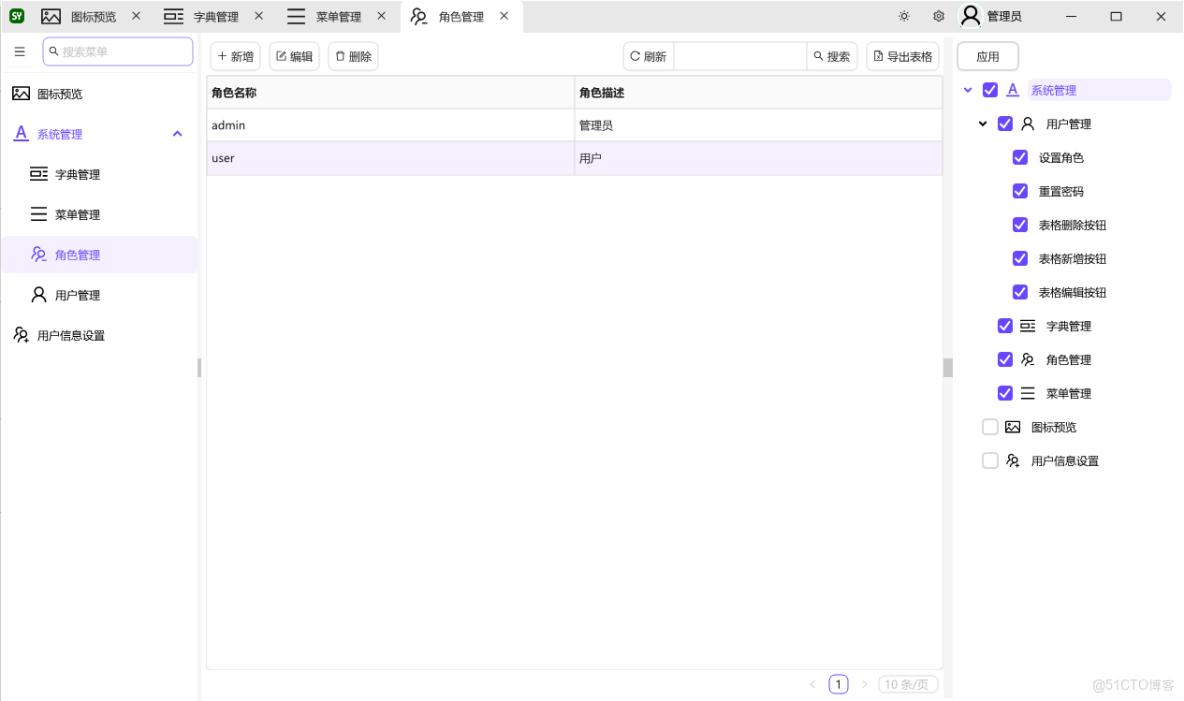
Task: Collapse 系统管理 in the left sidebar
Action: pos(177,133)
